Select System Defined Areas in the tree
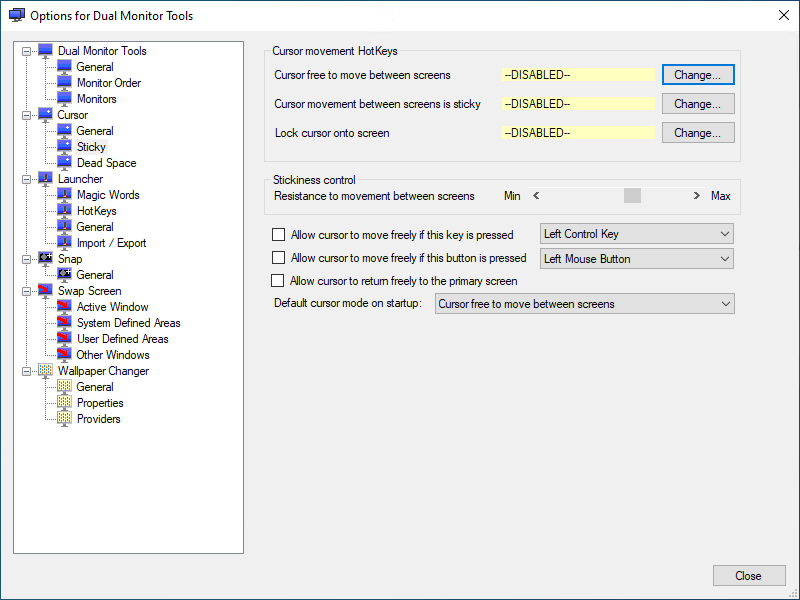 point(129,323)
